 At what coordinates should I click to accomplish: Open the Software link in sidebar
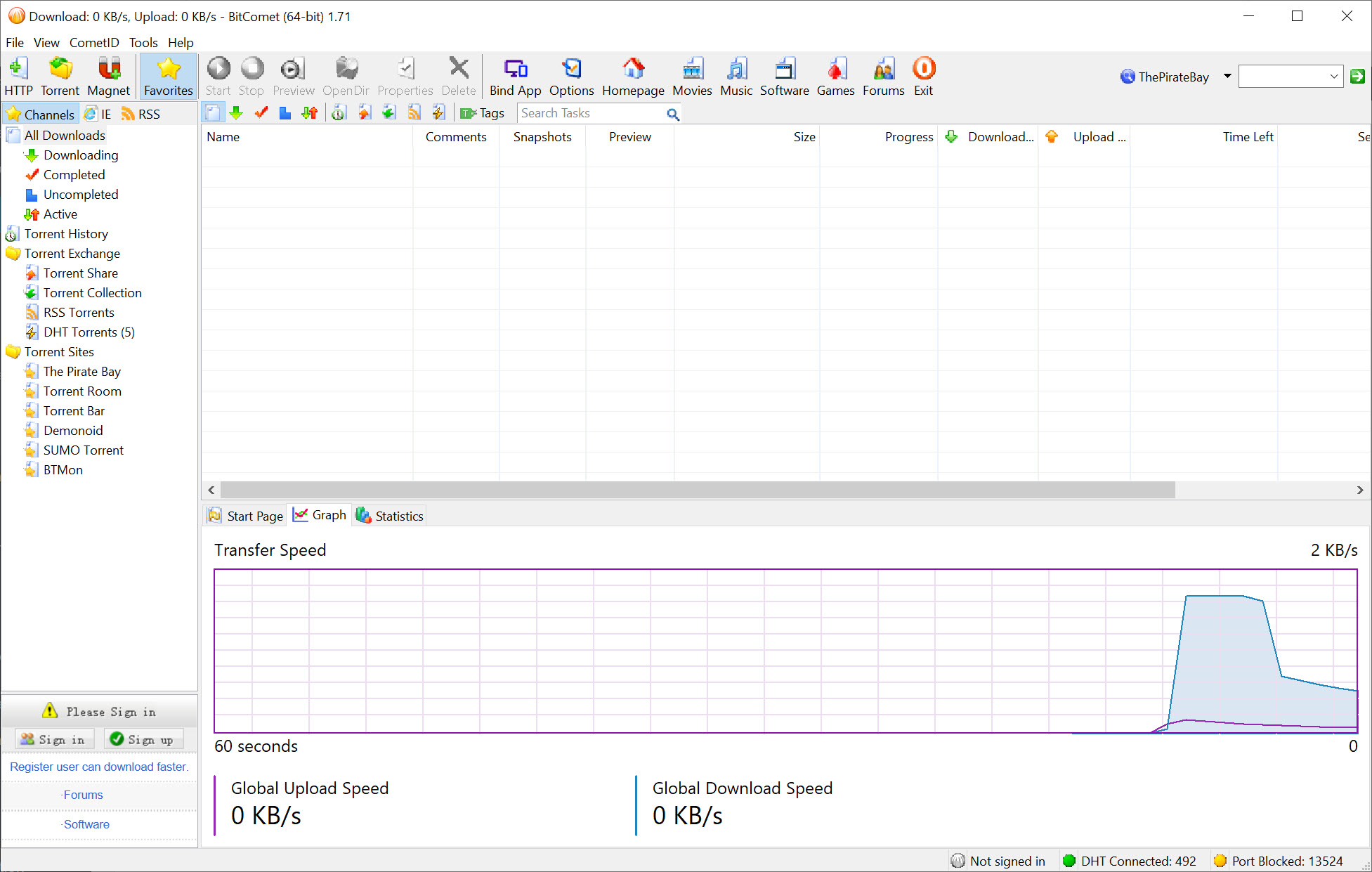86,824
